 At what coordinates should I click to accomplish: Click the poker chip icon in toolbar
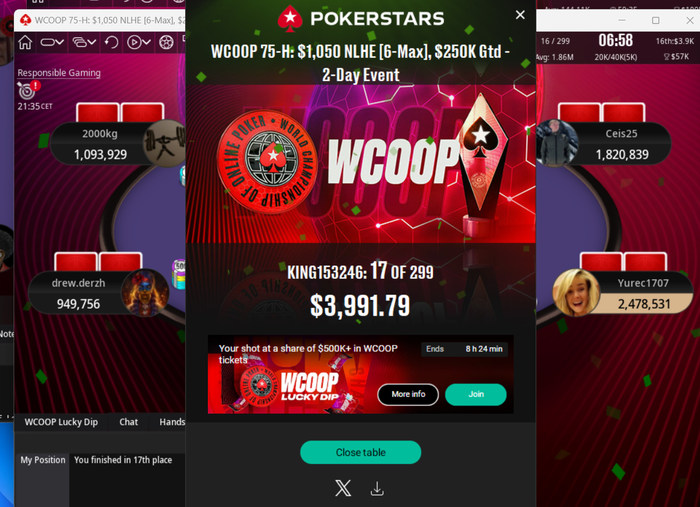pyautogui.click(x=166, y=42)
